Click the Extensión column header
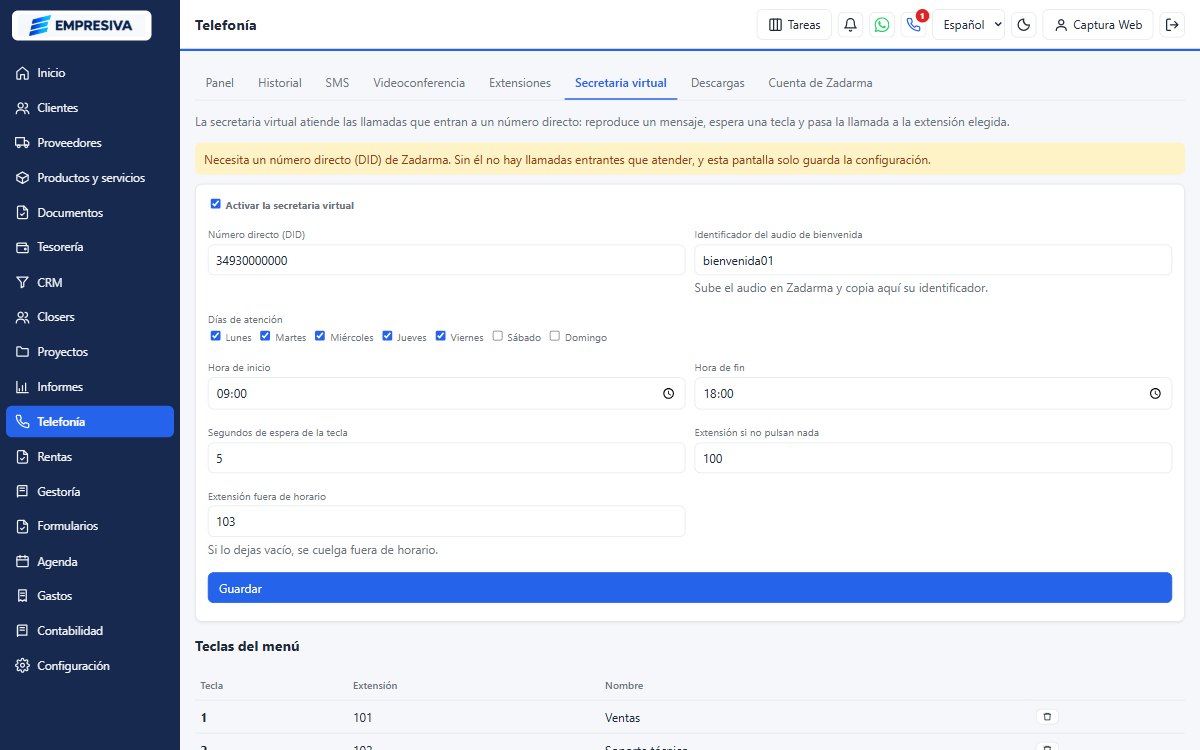 tap(375, 686)
